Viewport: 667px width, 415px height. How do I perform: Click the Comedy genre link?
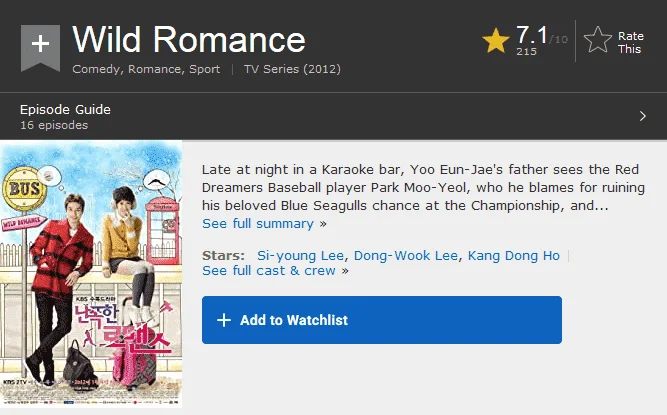click(x=96, y=69)
